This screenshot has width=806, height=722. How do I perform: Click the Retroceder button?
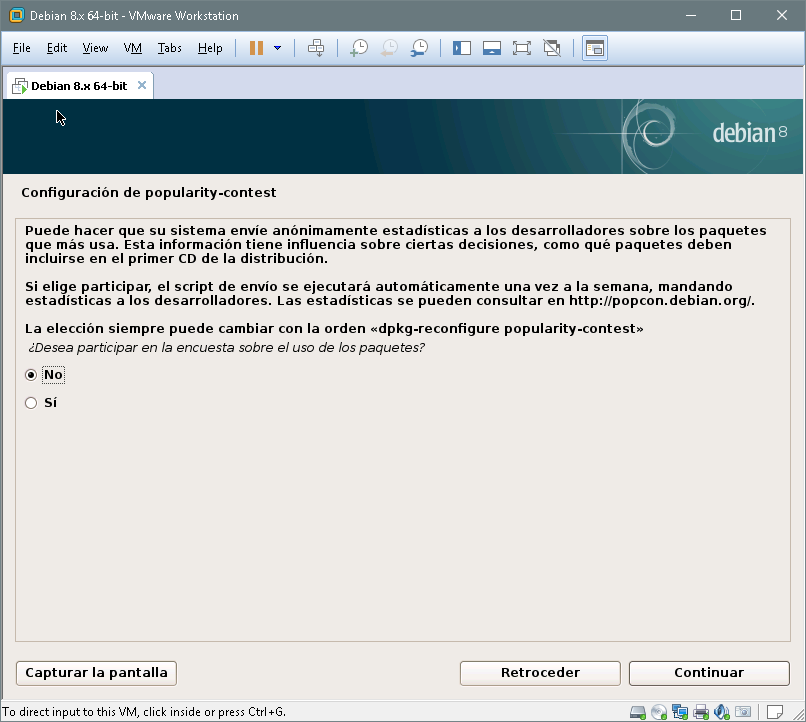[x=540, y=673]
